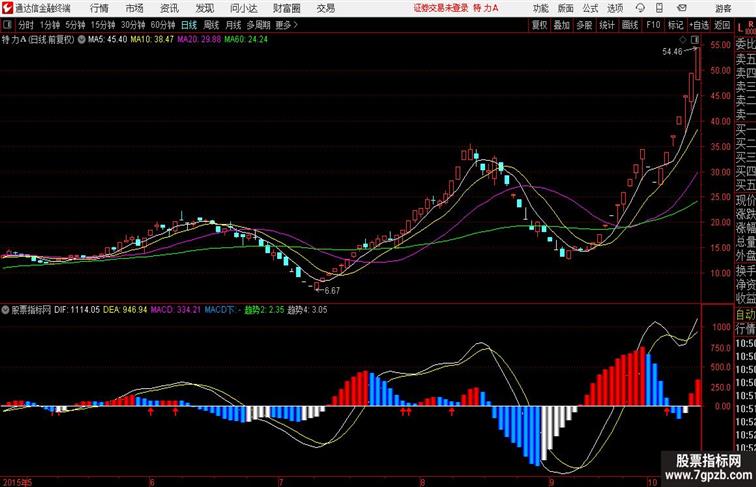The height and width of the screenshot is (487, 756).
Task: Open the 发现 menu
Action: click(204, 8)
